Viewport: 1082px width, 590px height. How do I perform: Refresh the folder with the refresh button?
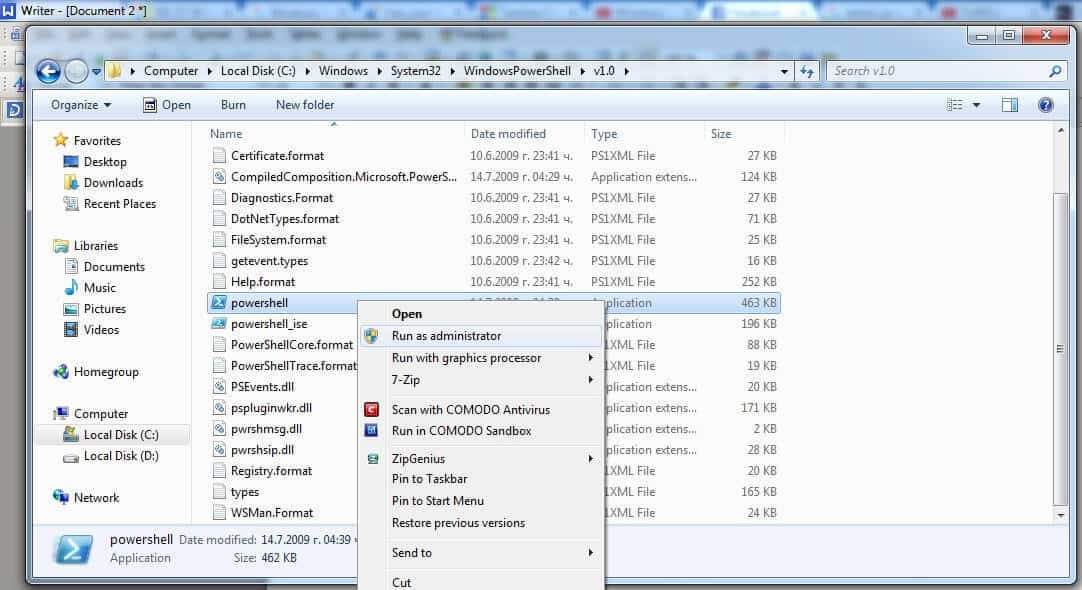point(807,71)
